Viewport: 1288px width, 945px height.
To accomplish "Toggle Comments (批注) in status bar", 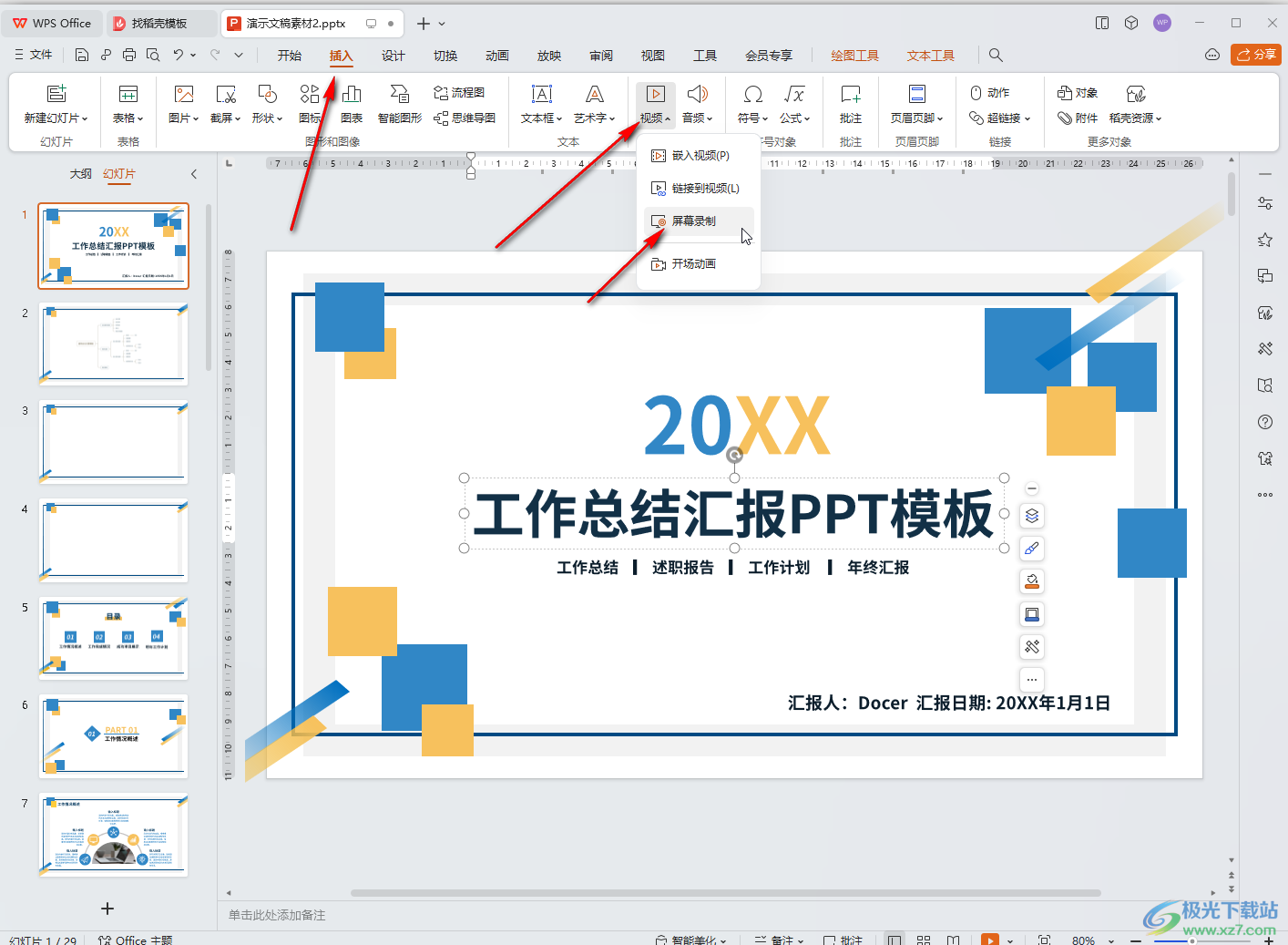I will [843, 940].
